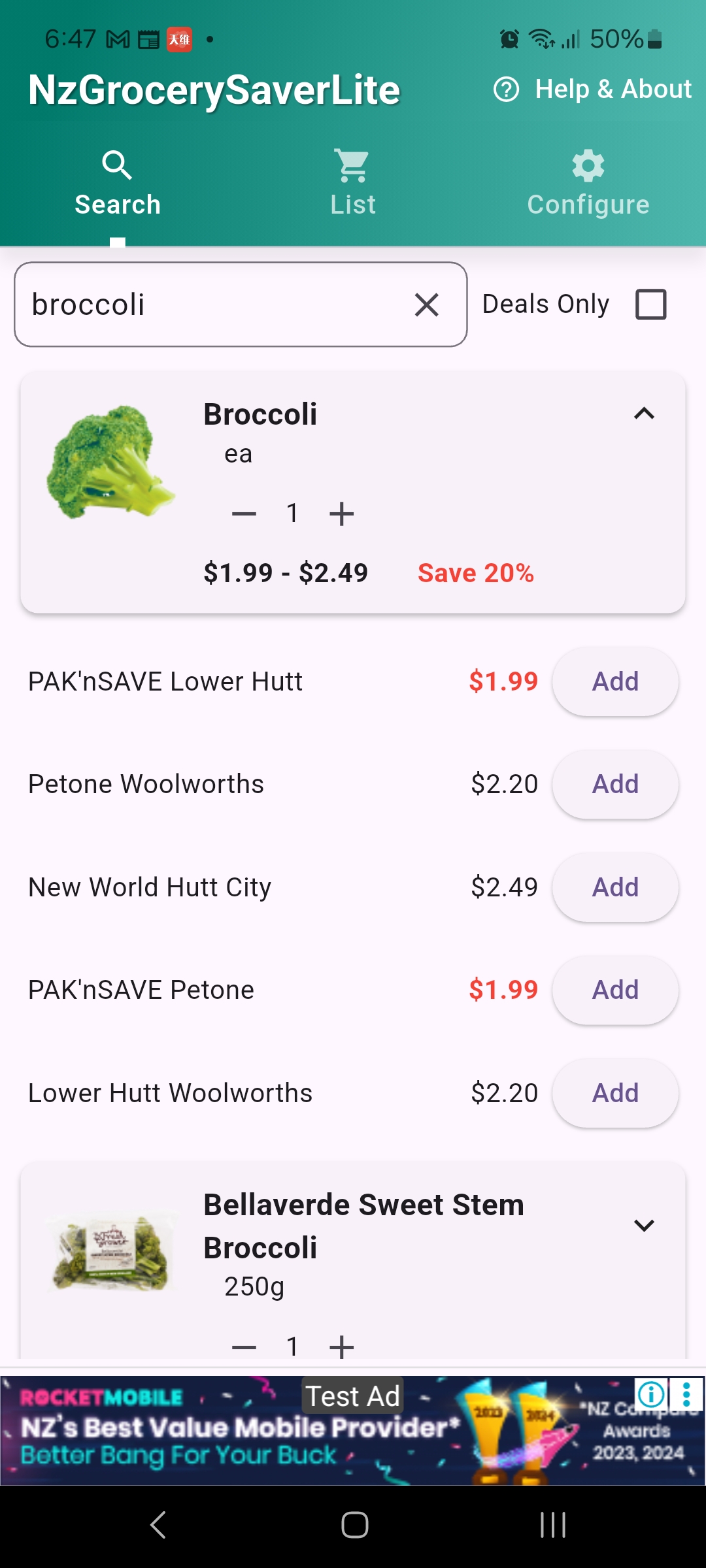This screenshot has height=1568, width=706.
Task: Expand the Bellaverde Sweet Stem Broccoli card
Action: [644, 1226]
